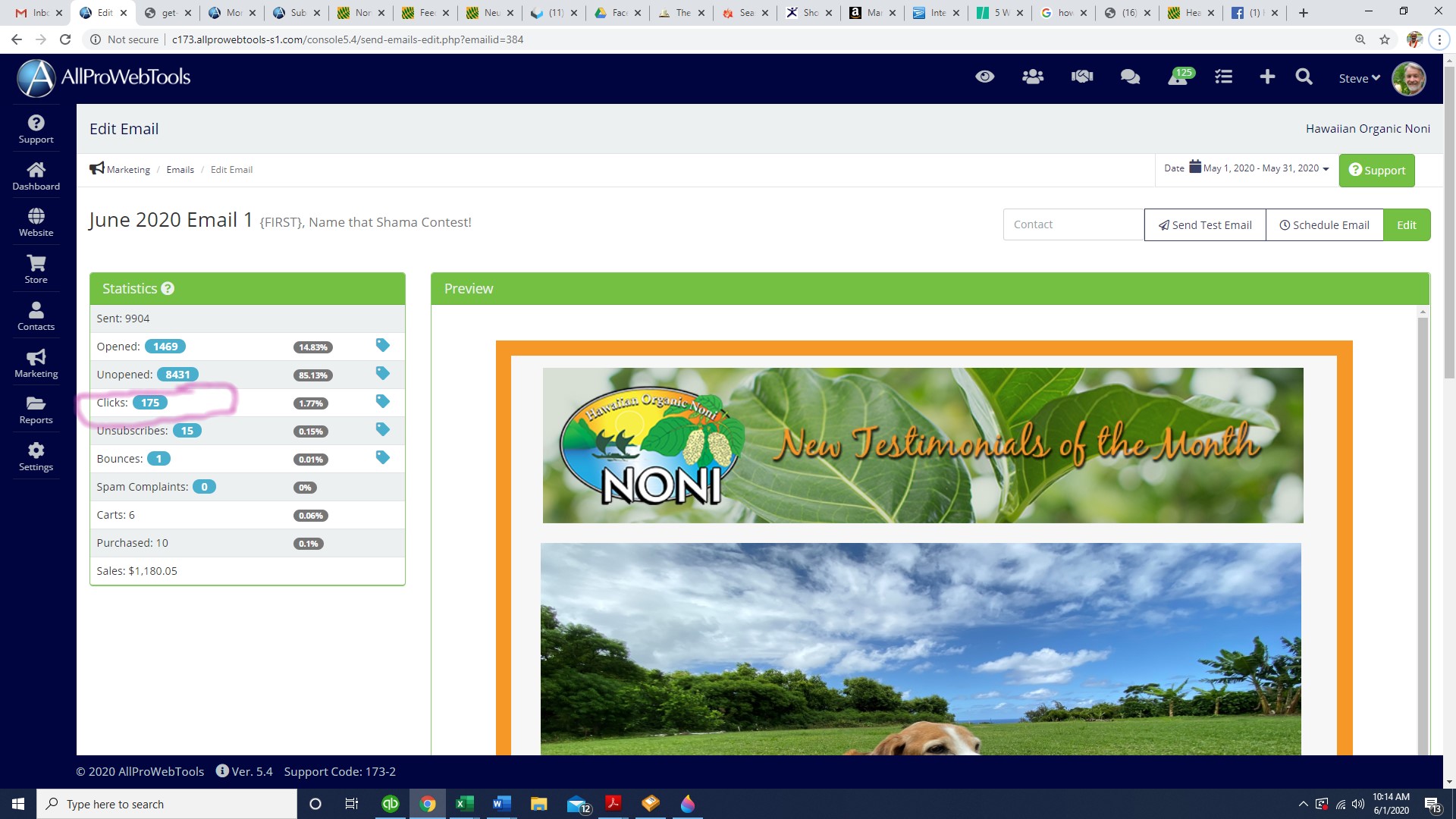Open Marketing section in sidebar
The image size is (1456, 819).
point(36,363)
